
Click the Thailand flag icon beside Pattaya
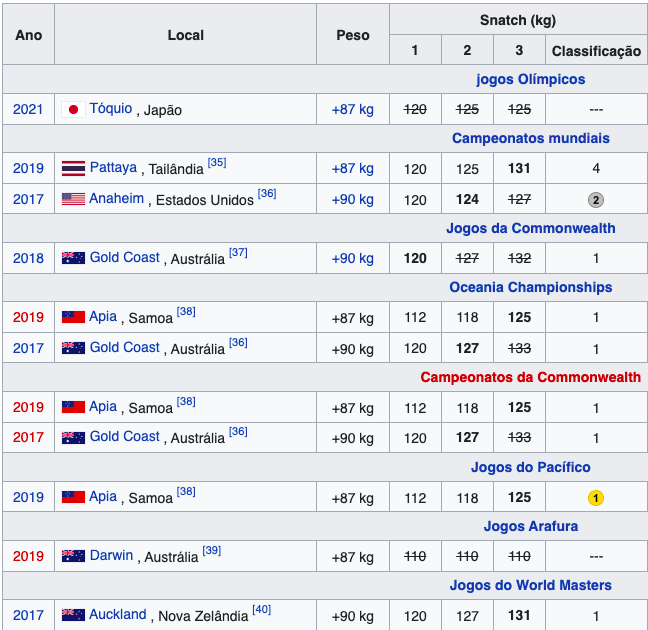coord(72,169)
